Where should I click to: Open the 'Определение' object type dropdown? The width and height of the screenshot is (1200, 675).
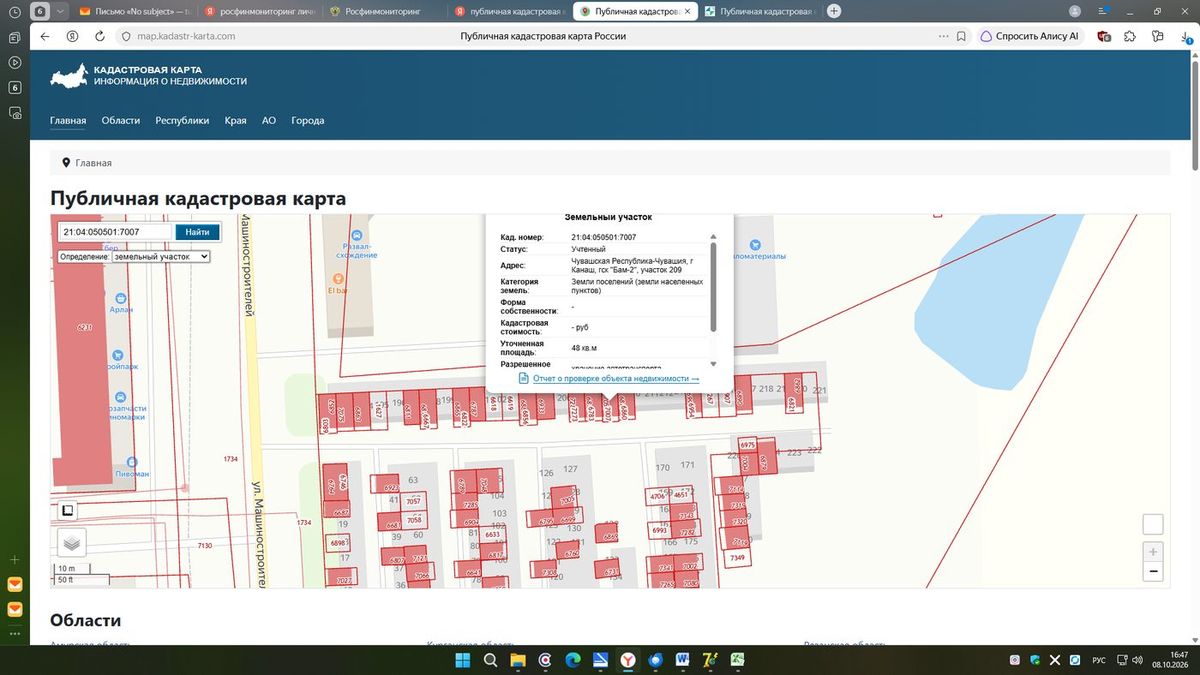coord(161,256)
